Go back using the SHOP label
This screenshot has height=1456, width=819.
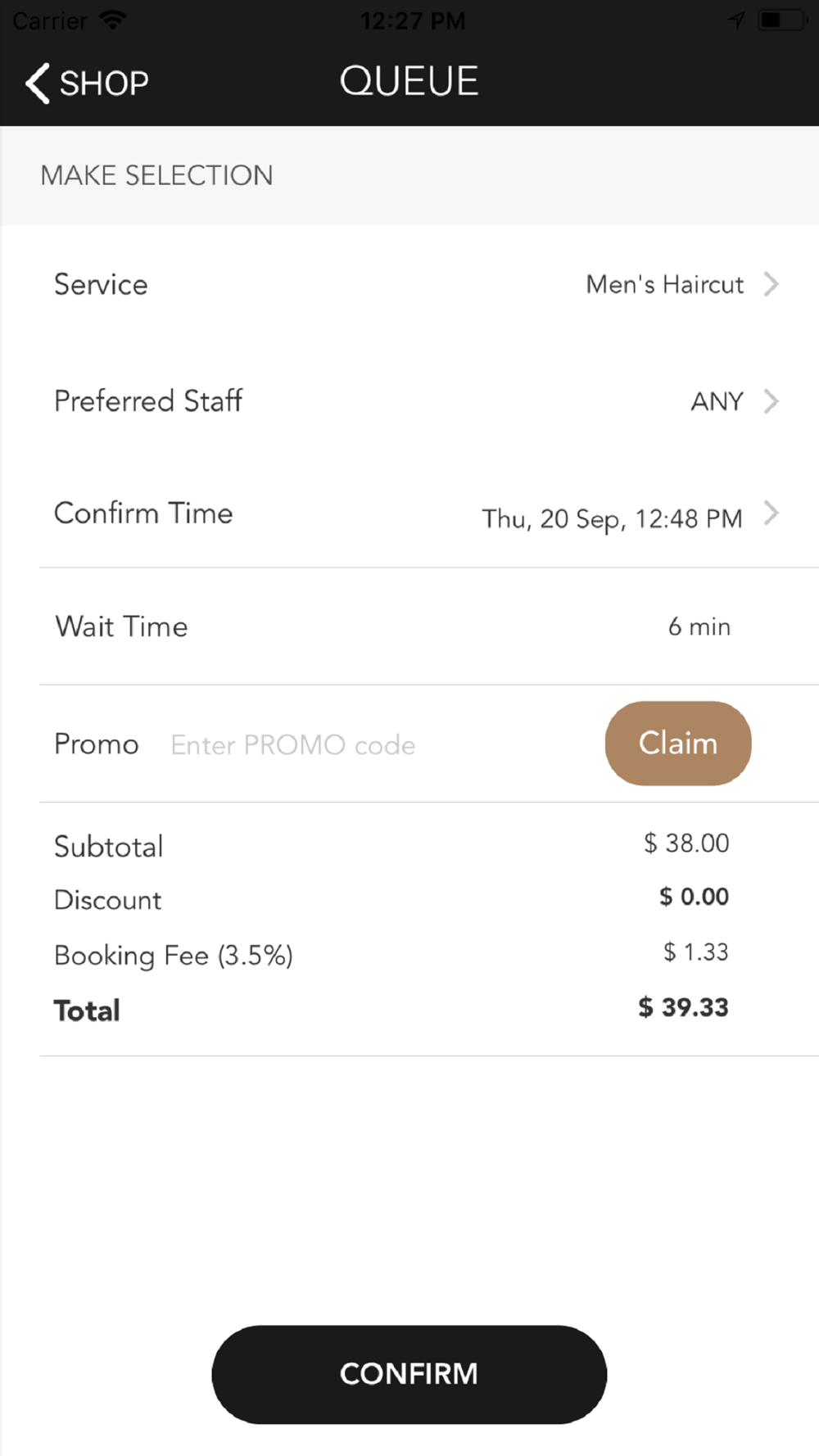[104, 84]
